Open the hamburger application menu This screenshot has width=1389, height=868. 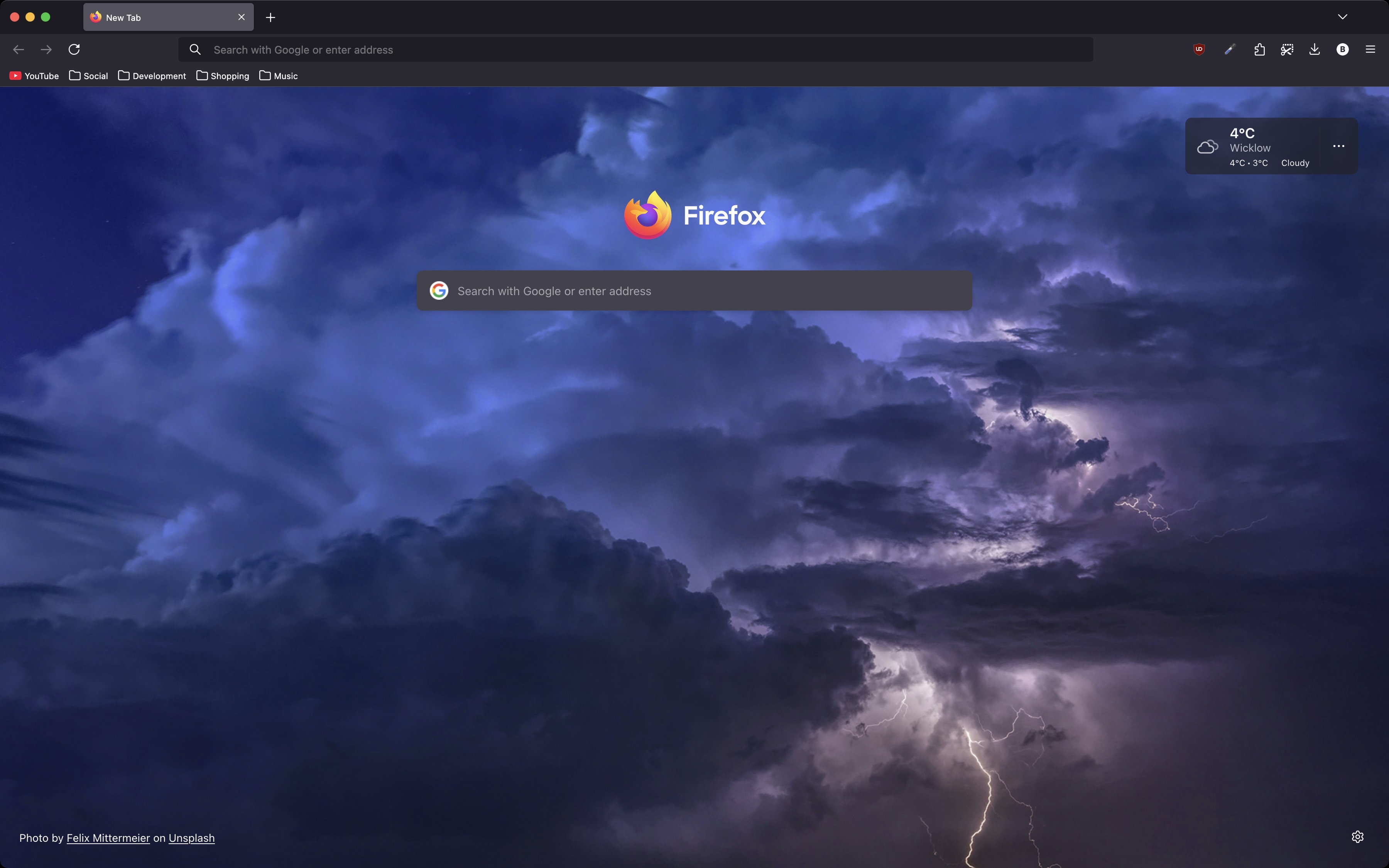1370,49
